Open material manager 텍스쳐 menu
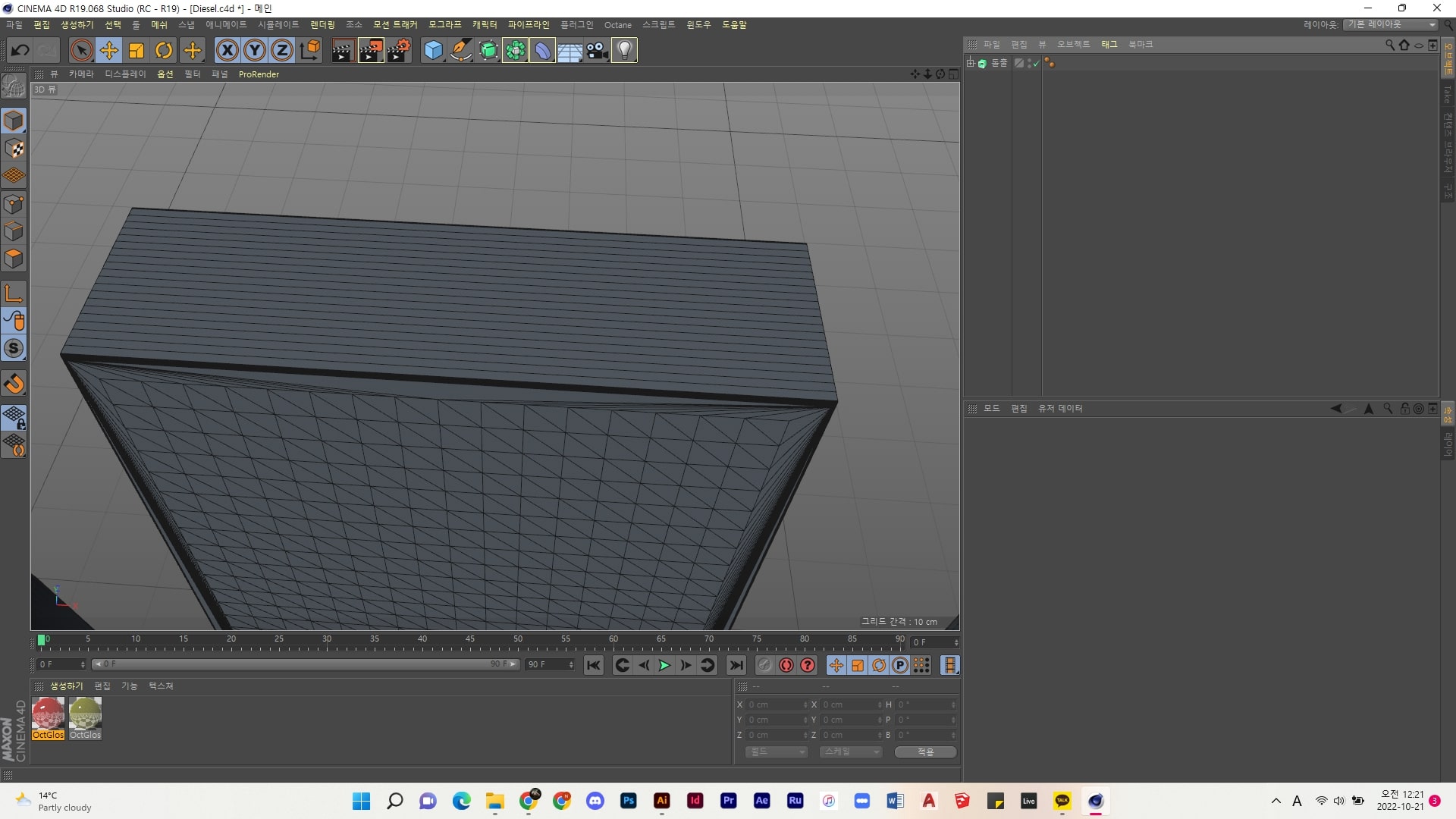The height and width of the screenshot is (819, 1456). coord(161,686)
